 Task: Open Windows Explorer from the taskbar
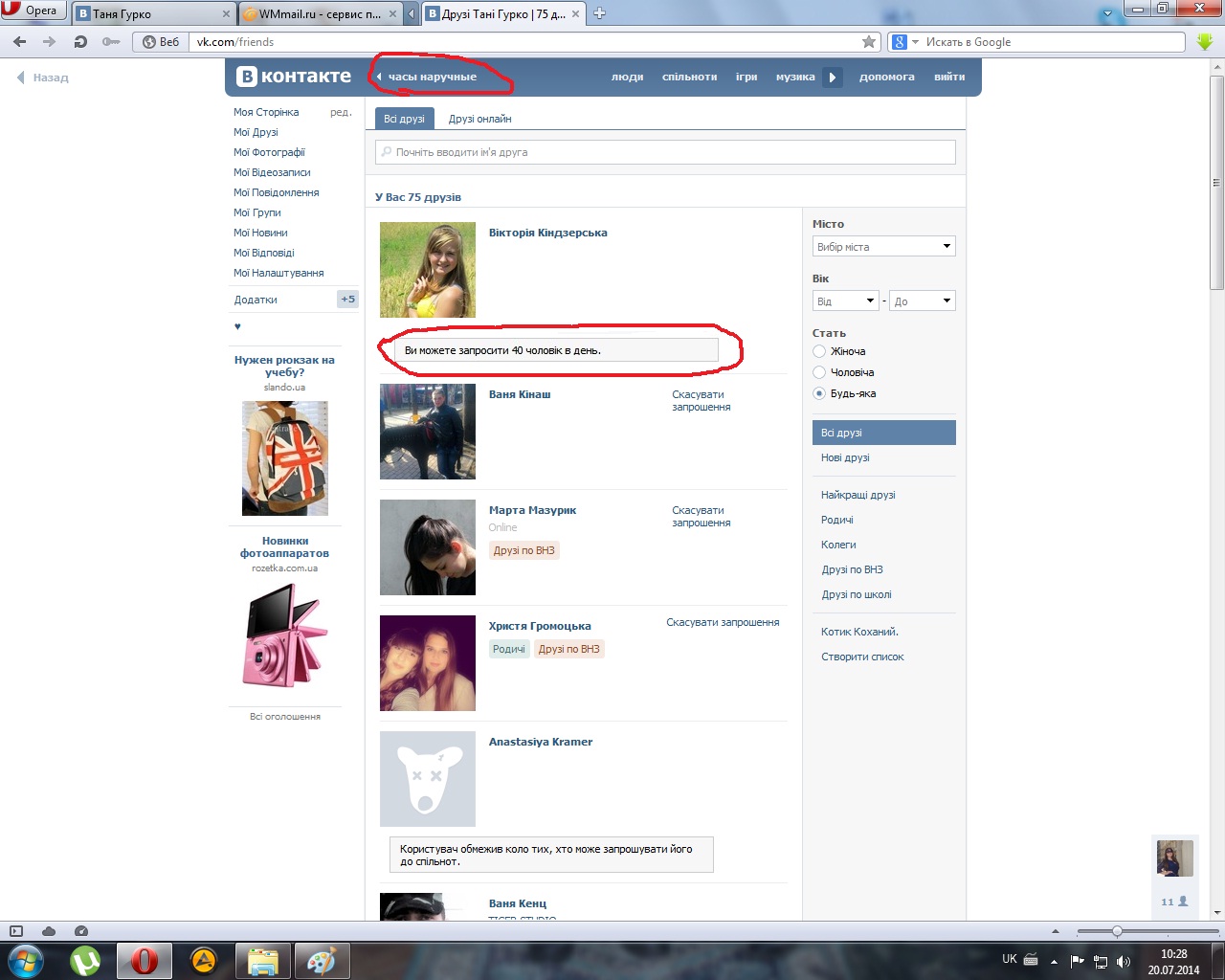tap(261, 961)
